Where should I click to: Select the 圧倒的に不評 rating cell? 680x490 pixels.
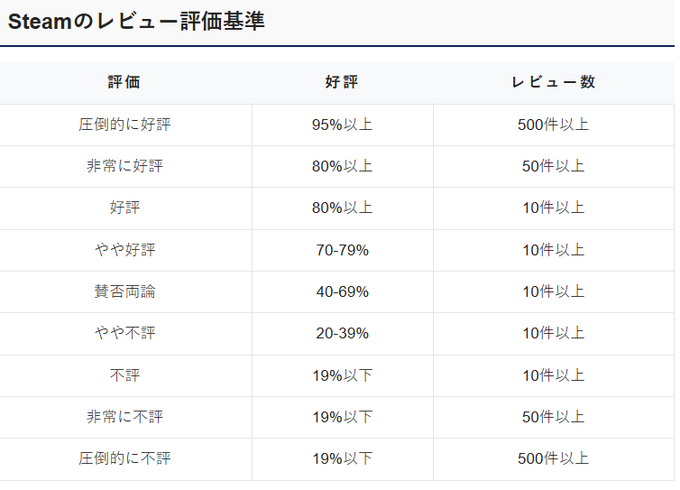click(125, 459)
